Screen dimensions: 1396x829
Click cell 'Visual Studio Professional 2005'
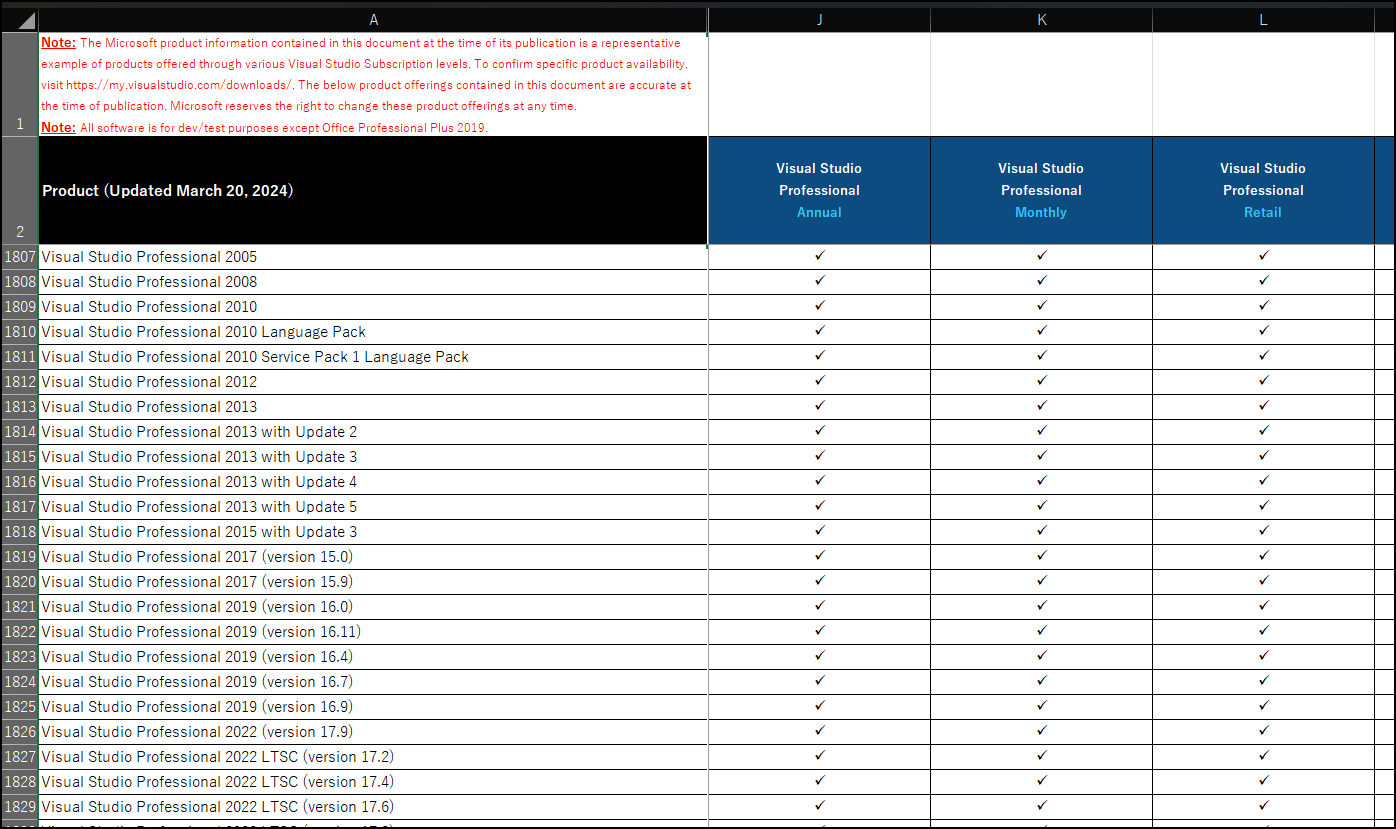[x=373, y=257]
